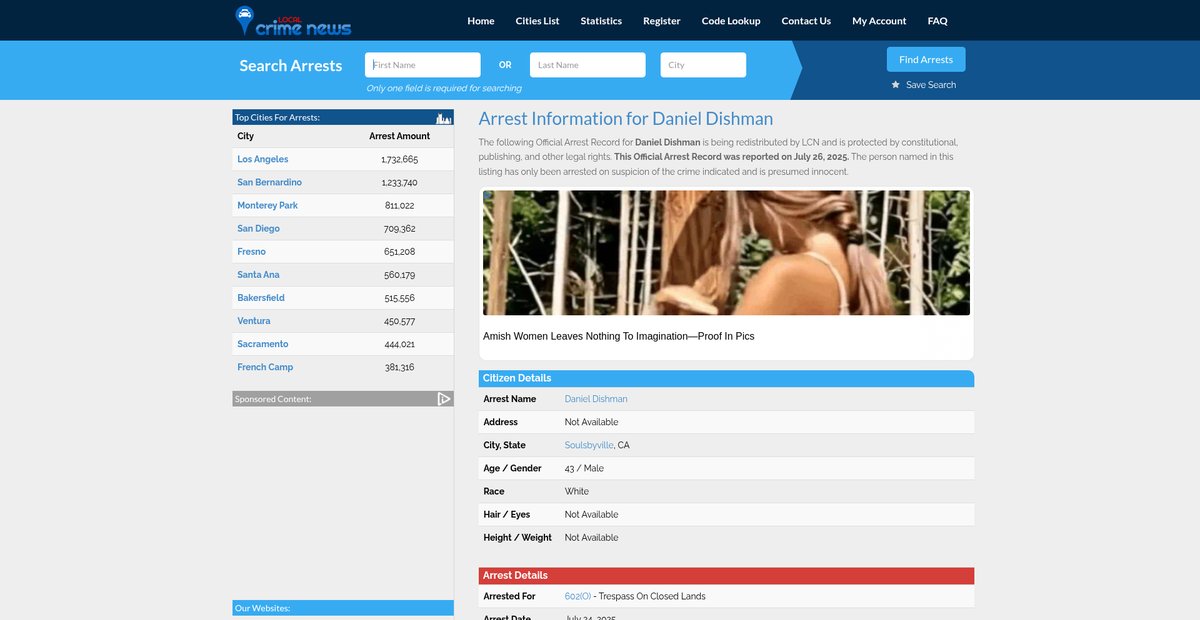Open the Monterey Park city link
This screenshot has height=620, width=1200.
268,205
